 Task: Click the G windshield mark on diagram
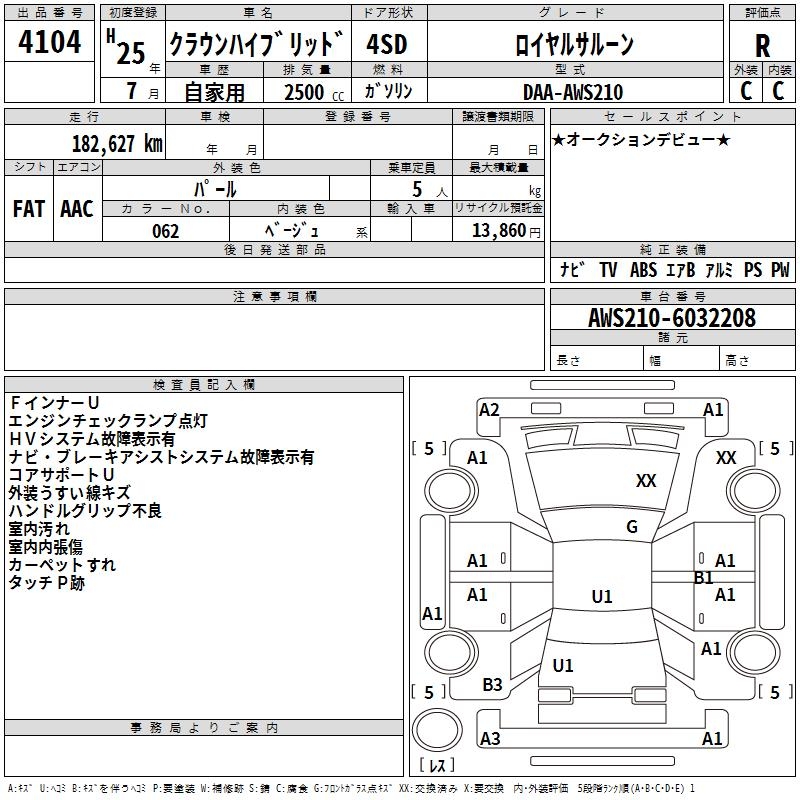click(632, 527)
